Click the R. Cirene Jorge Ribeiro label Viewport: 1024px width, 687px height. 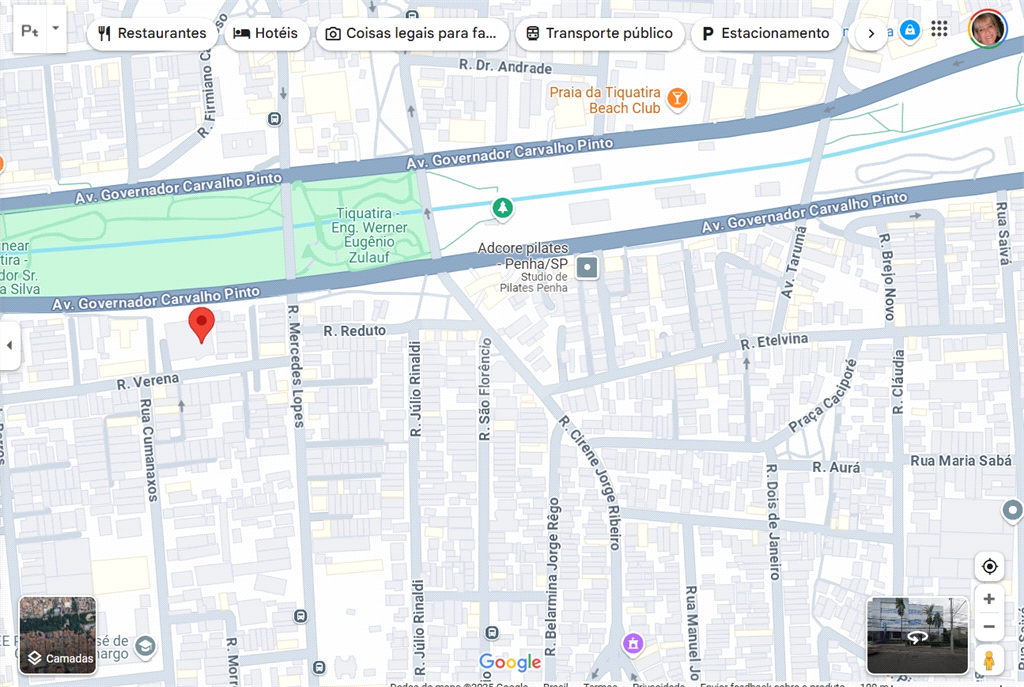pos(590,481)
